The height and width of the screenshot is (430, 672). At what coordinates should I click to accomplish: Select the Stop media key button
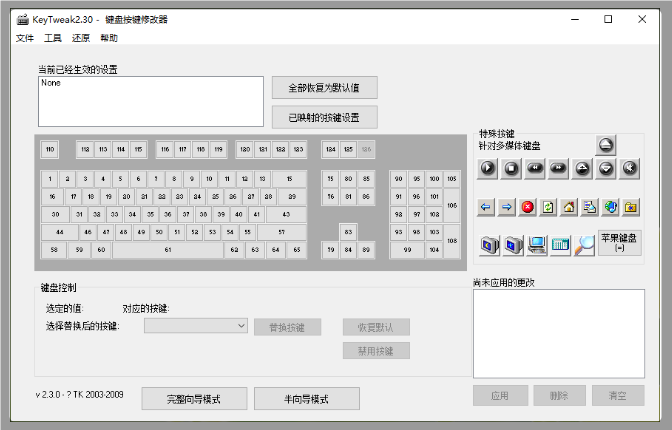[x=511, y=168]
